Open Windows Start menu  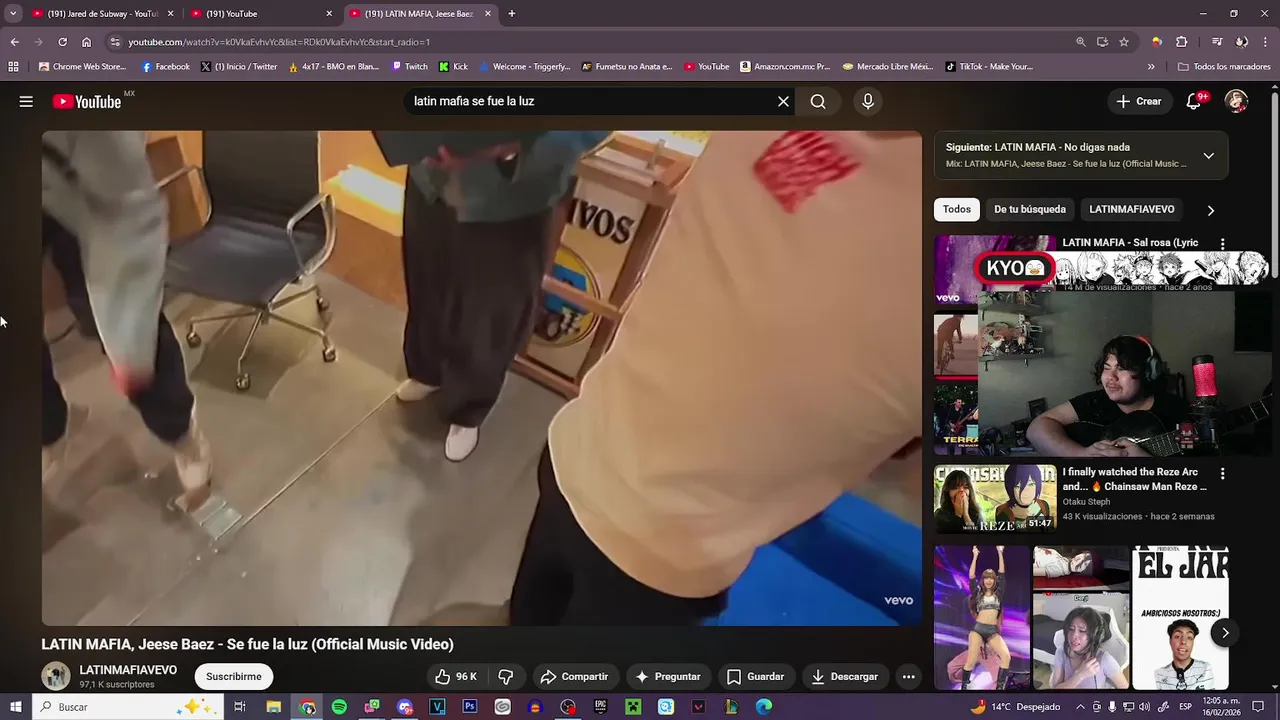[x=15, y=707]
